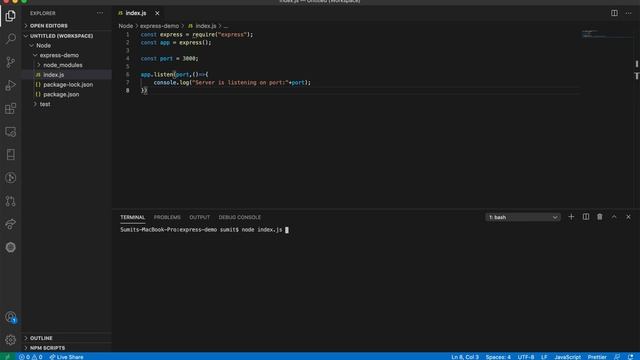The image size is (640, 360).
Task: Open the Run and Debug view
Action: [11, 85]
